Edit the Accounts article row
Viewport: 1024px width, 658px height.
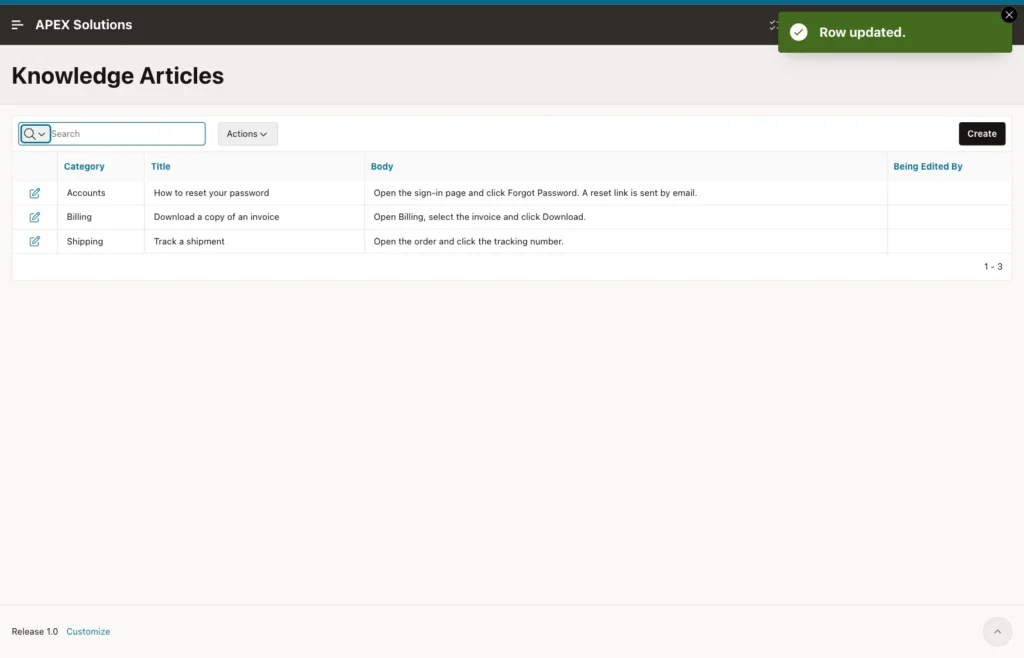[x=35, y=193]
